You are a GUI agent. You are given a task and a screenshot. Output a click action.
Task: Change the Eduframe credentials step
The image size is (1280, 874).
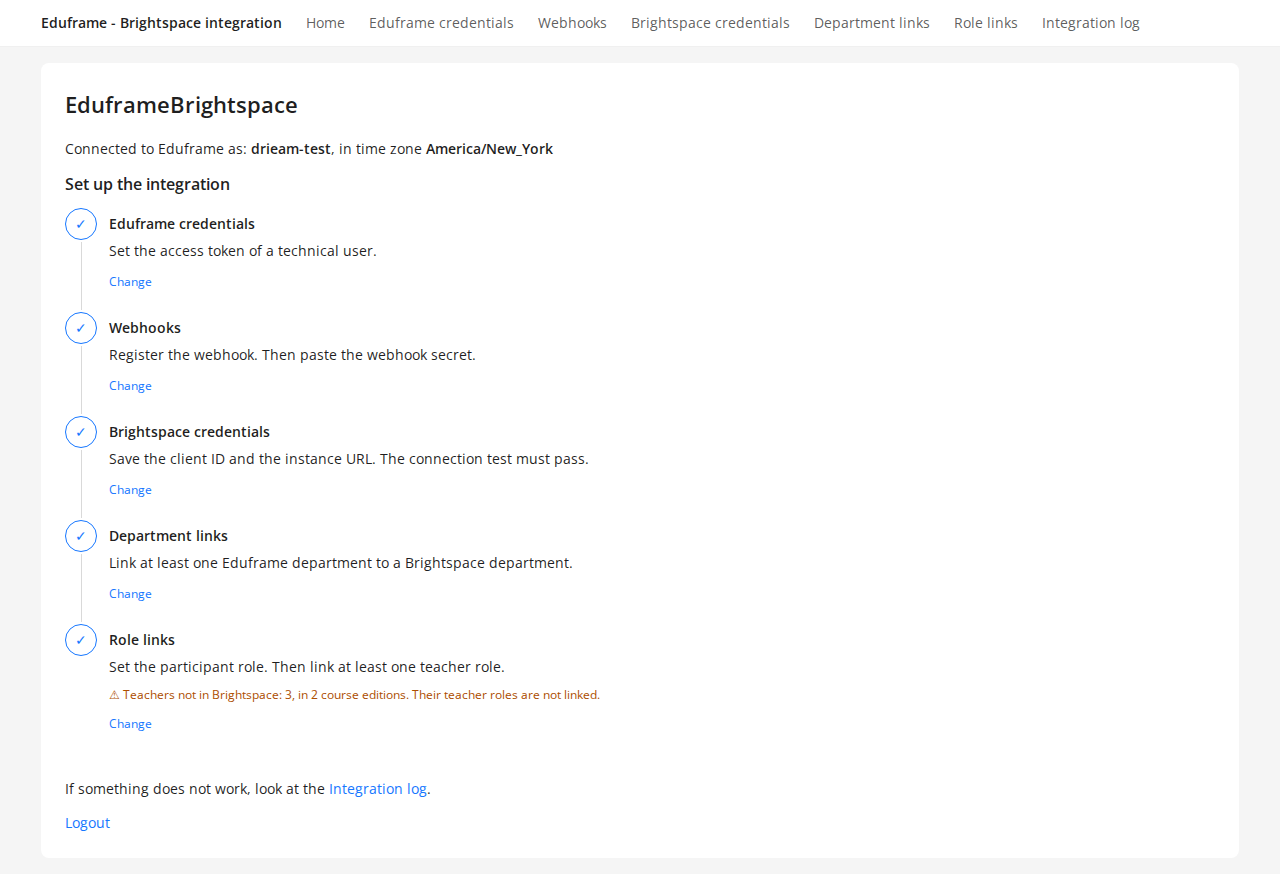(130, 282)
